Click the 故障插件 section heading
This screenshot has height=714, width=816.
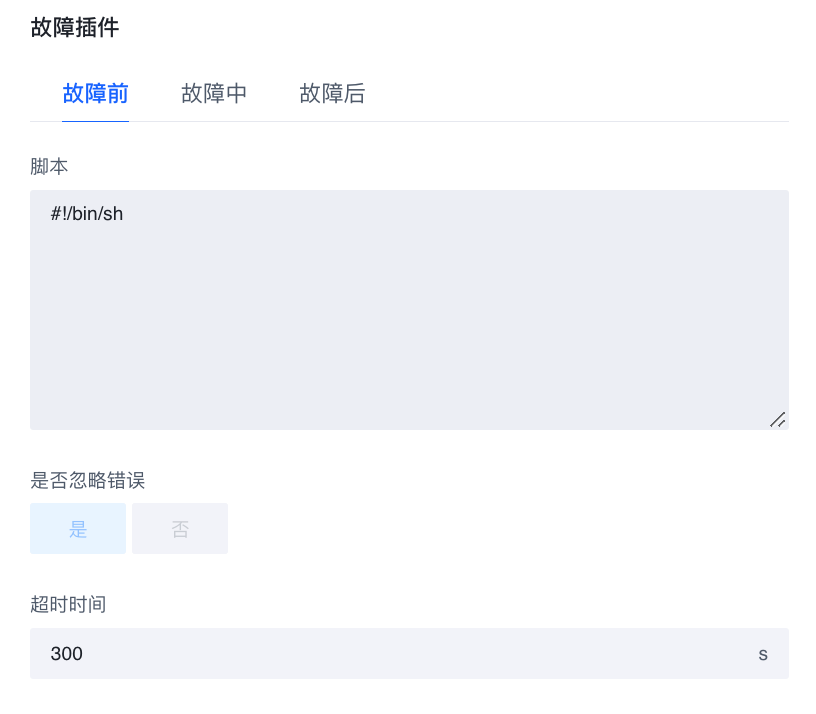coord(75,27)
